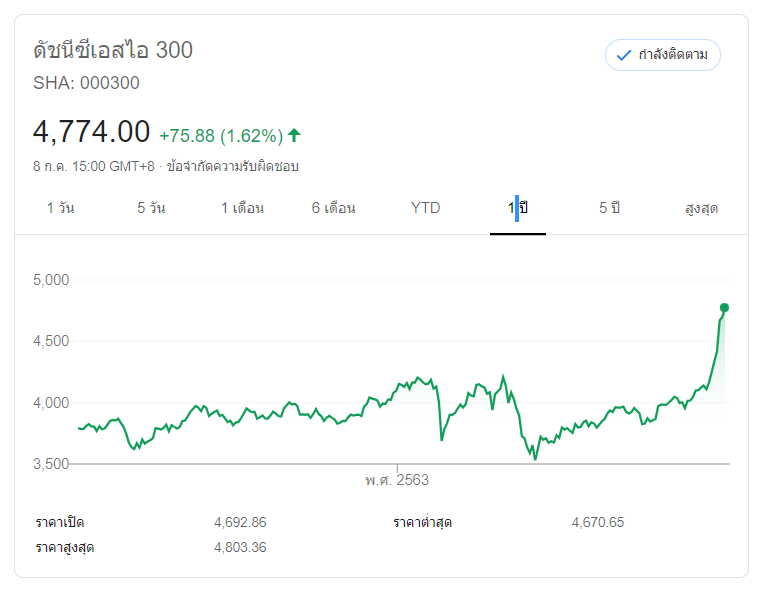The width and height of the screenshot is (761, 593).
Task: Click the checkmark icon in following button
Action: 624,55
